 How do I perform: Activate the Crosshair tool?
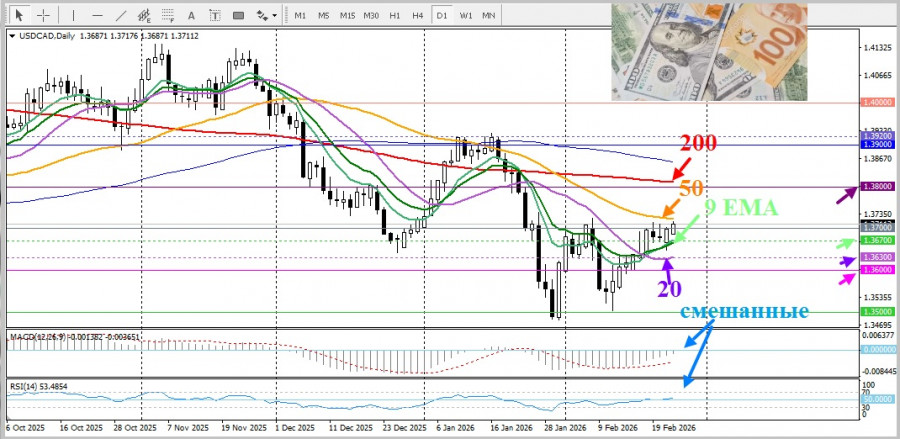point(44,15)
